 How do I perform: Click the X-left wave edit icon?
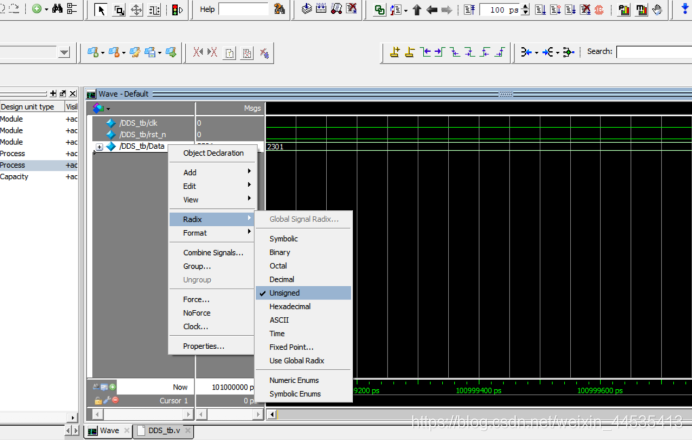pos(197,53)
